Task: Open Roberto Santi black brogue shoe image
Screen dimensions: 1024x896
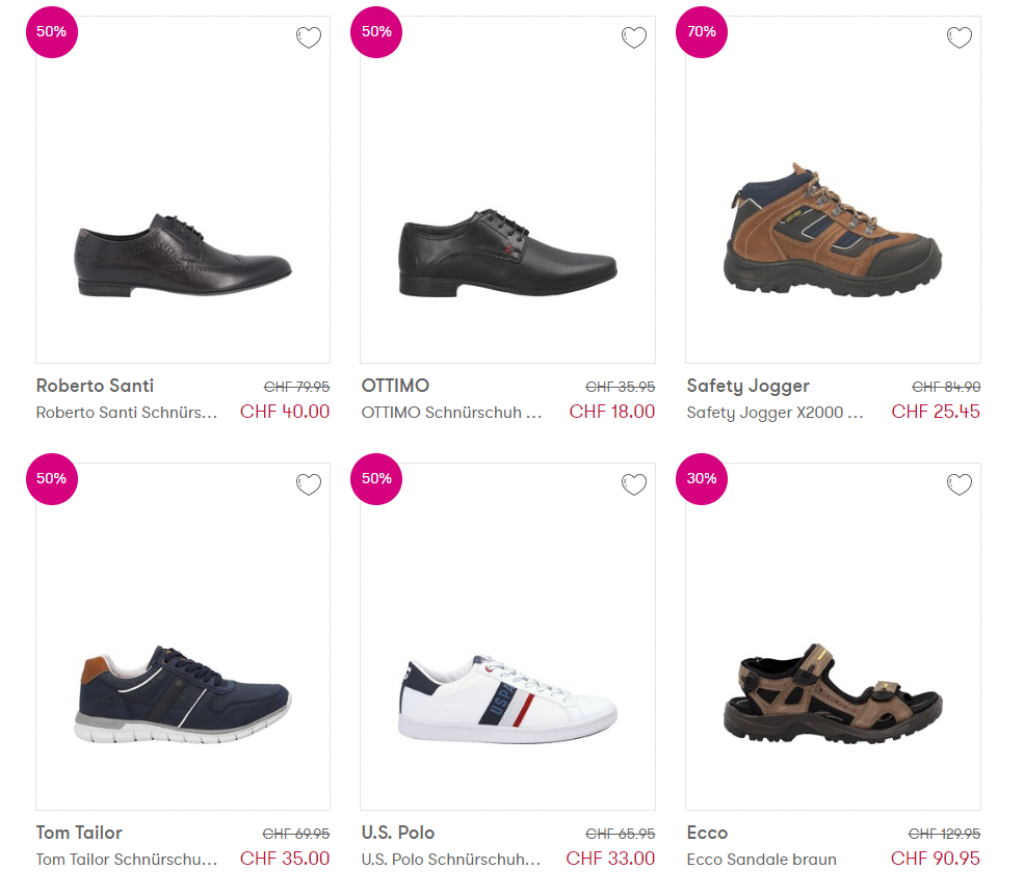Action: point(183,255)
